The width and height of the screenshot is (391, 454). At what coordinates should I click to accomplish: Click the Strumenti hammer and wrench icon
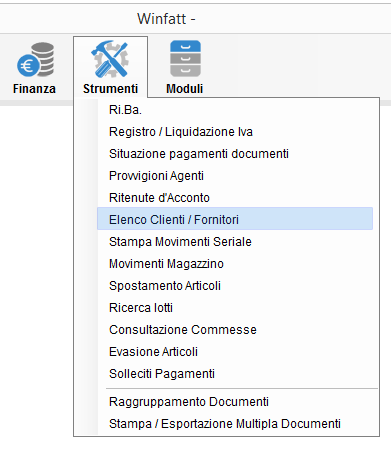click(110, 59)
